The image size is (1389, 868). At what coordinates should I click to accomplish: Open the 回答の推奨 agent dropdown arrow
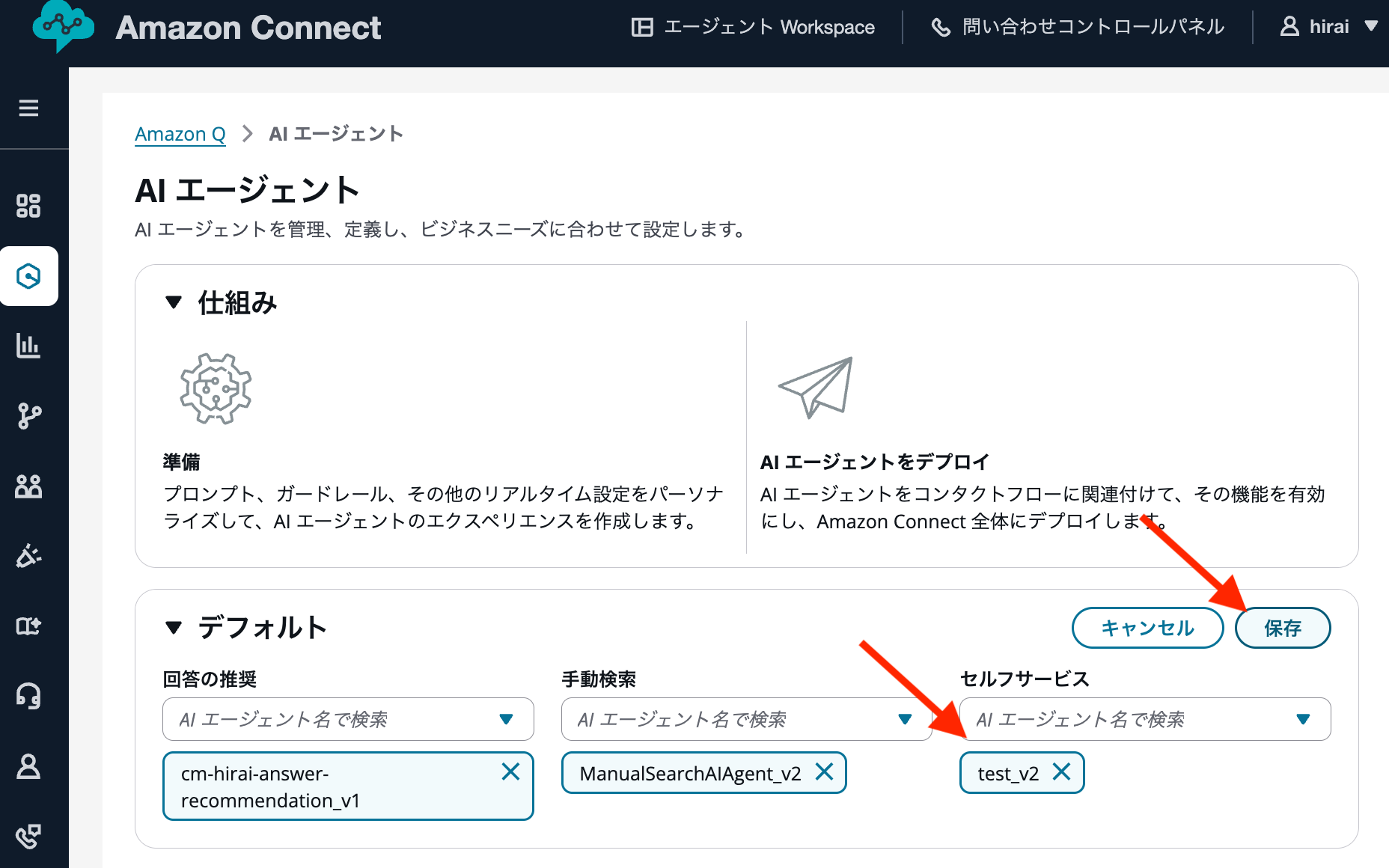tap(506, 719)
